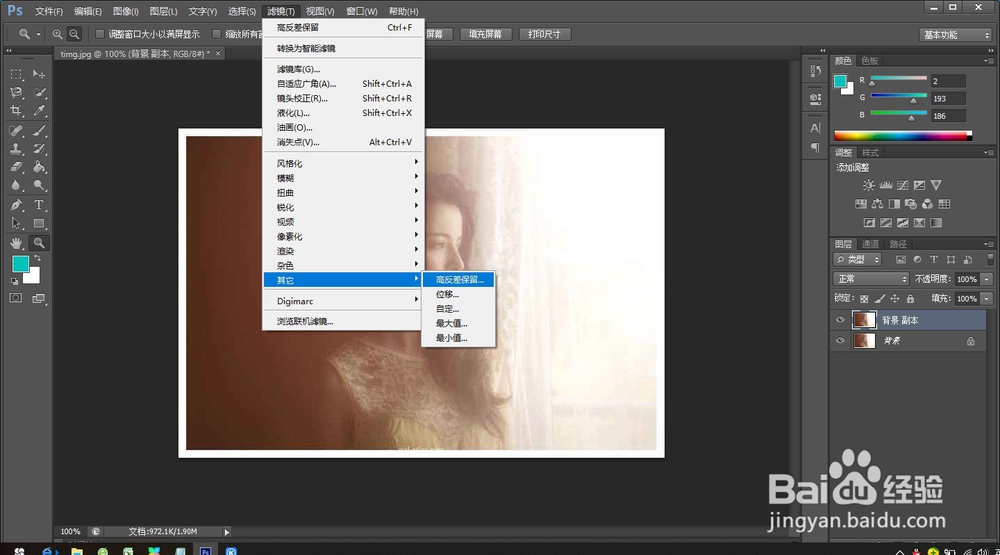Select the Paint Bucket tool
Screen dimensions: 1000x555
[39, 167]
